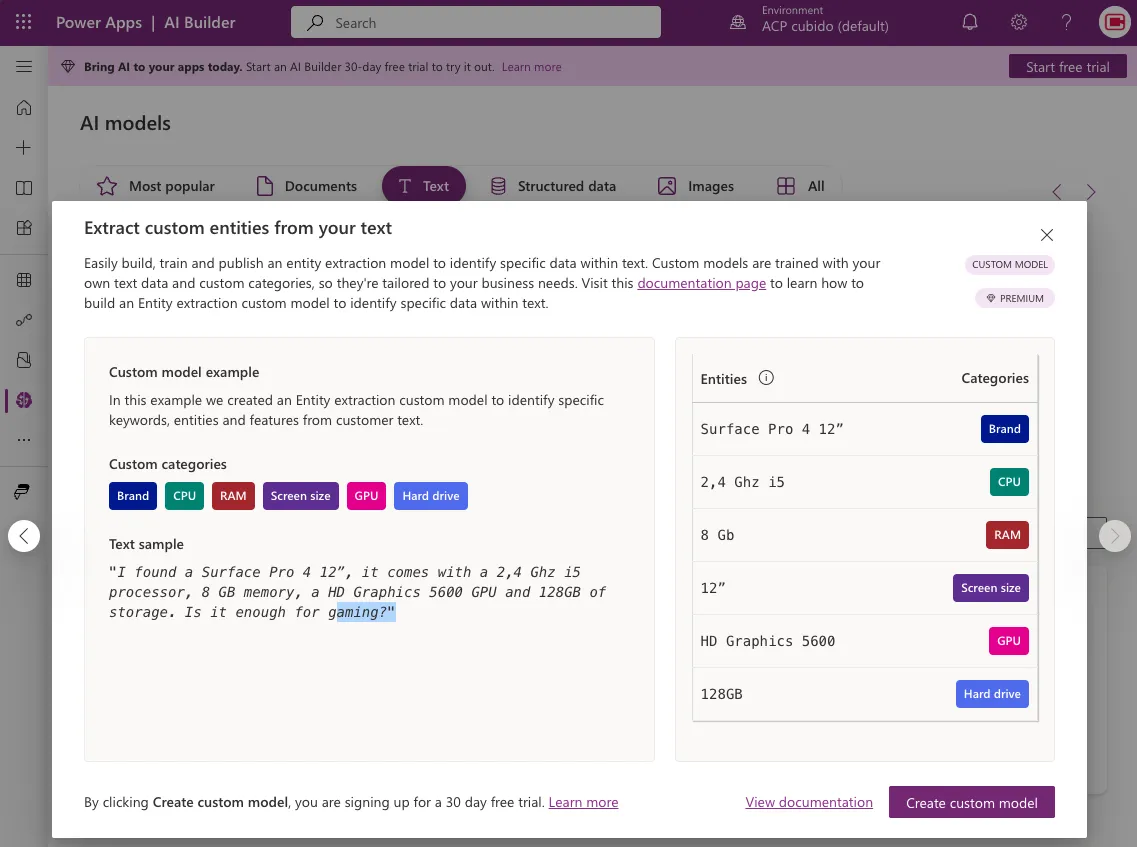The height and width of the screenshot is (847, 1137).
Task: Open the app launcher waffle icon
Action: (x=24, y=22)
